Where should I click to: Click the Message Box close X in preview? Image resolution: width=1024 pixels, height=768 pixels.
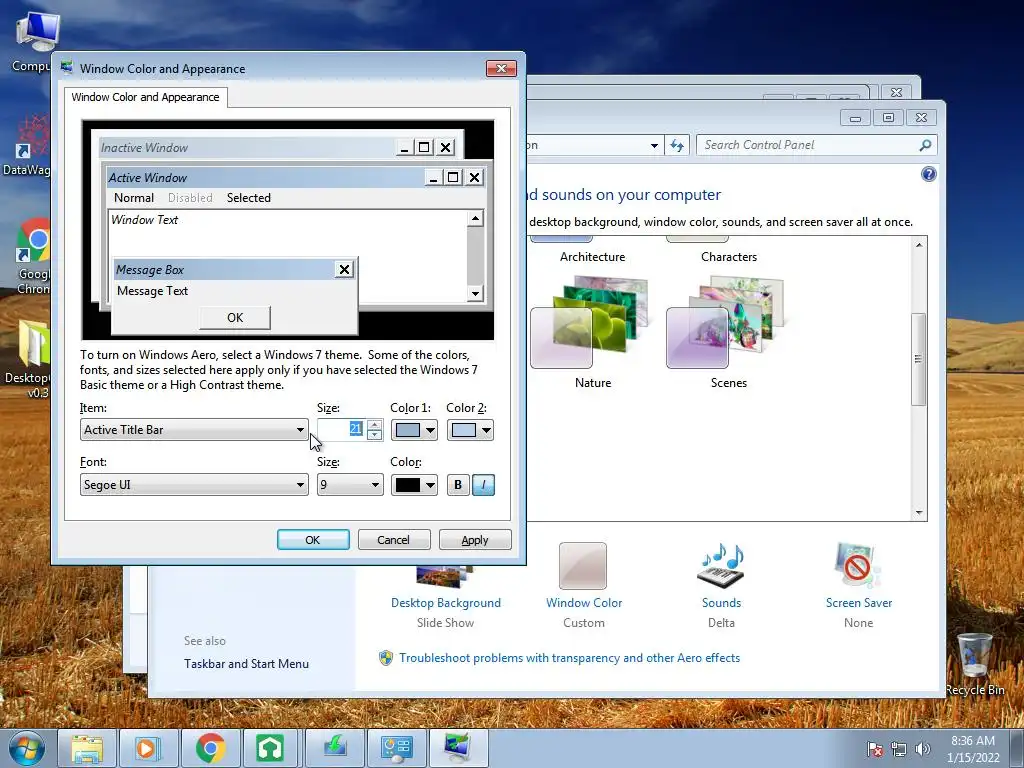pyautogui.click(x=344, y=270)
